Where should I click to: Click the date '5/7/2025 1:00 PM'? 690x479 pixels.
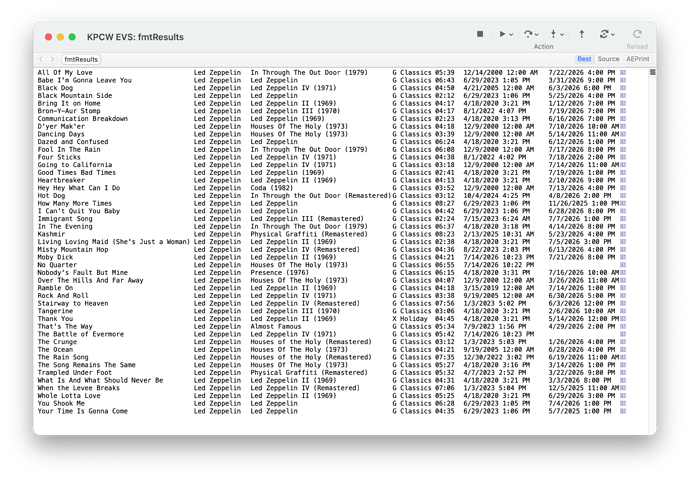tap(580, 411)
